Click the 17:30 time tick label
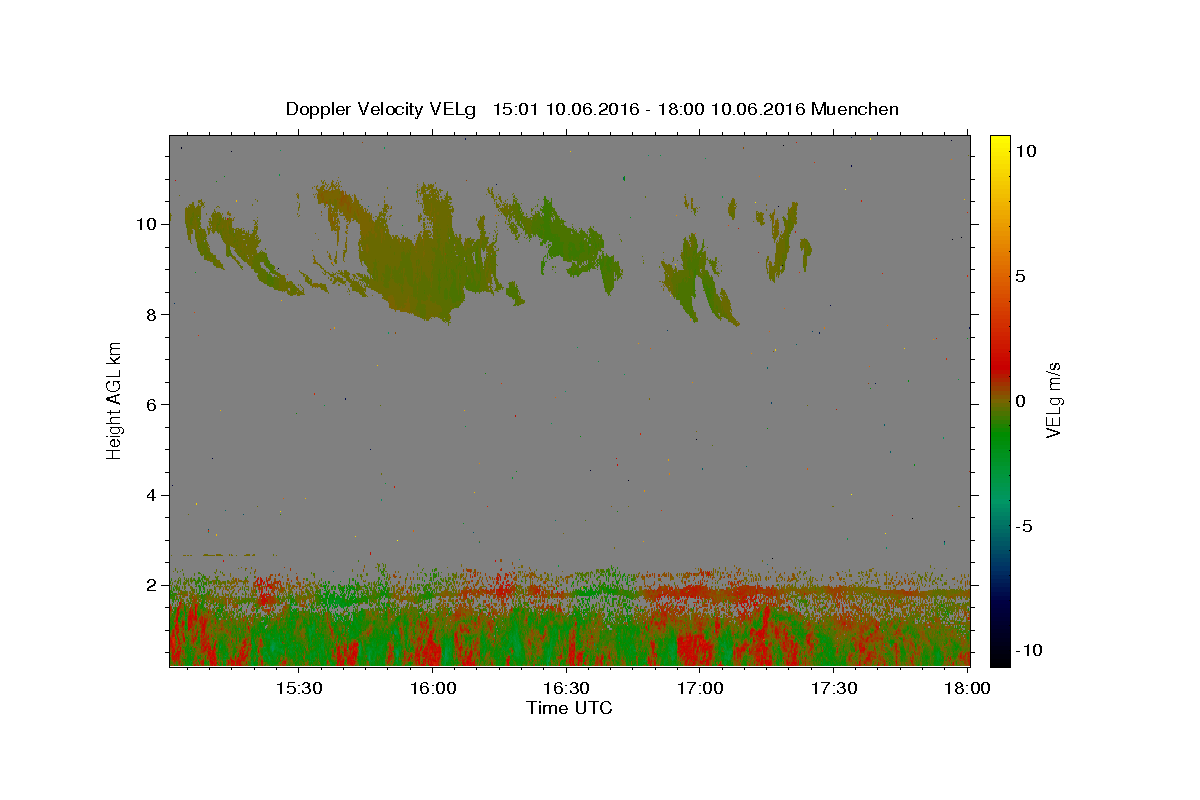 (x=835, y=688)
